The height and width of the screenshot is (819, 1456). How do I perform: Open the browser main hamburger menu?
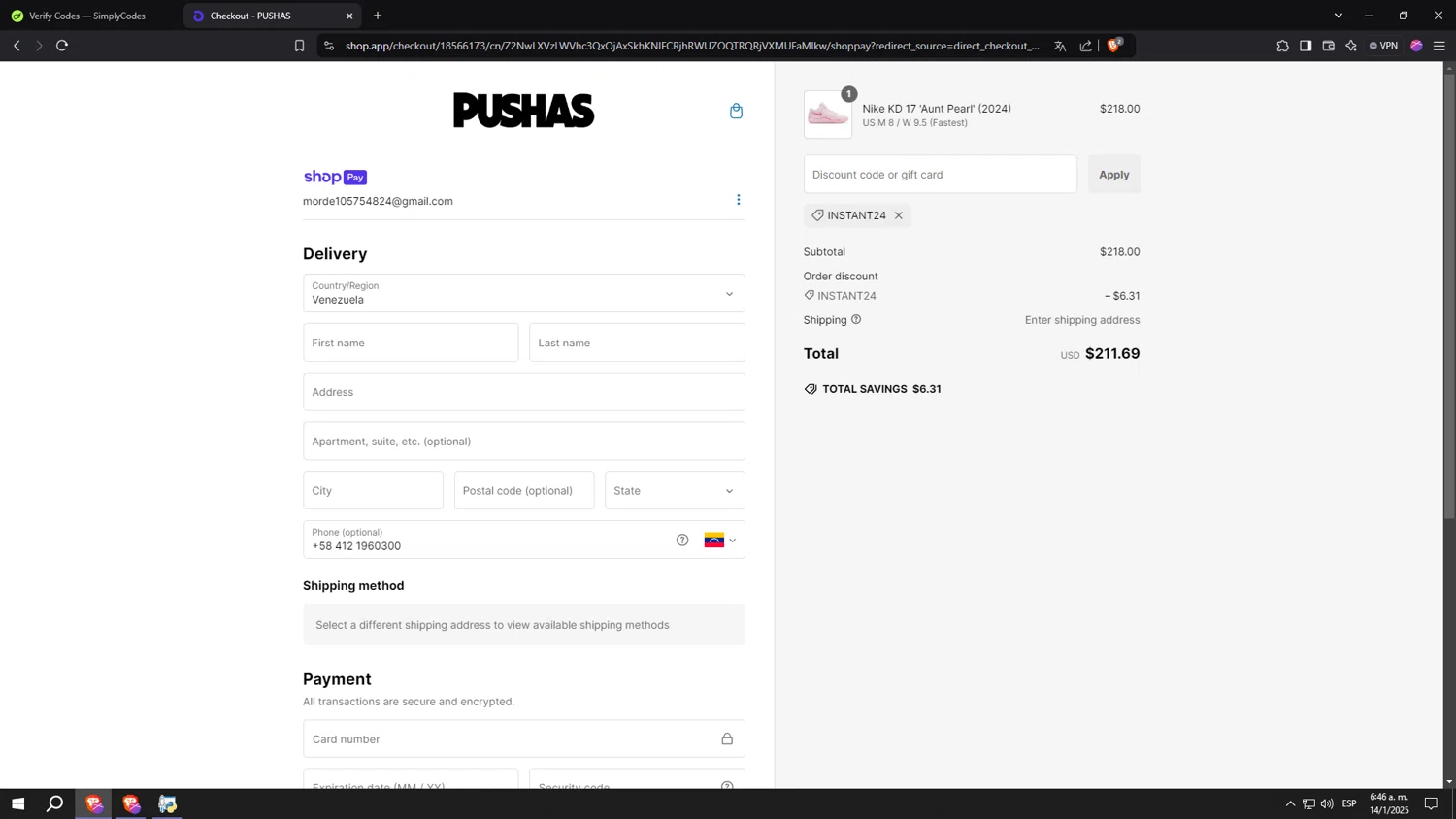1439,46
